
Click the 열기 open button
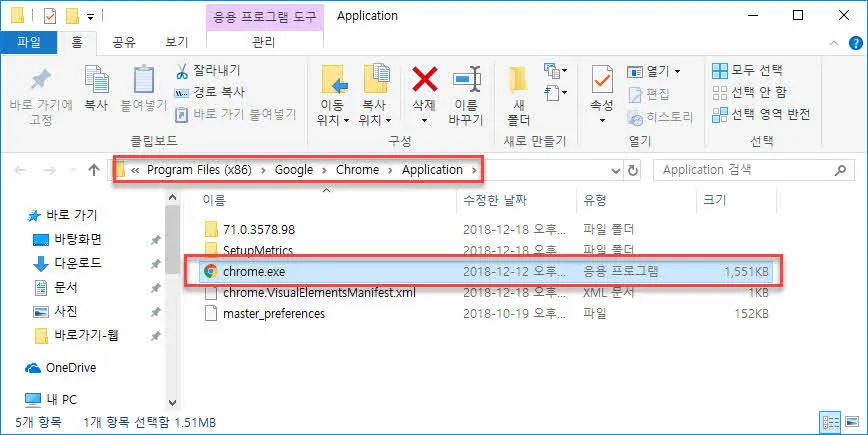(653, 71)
